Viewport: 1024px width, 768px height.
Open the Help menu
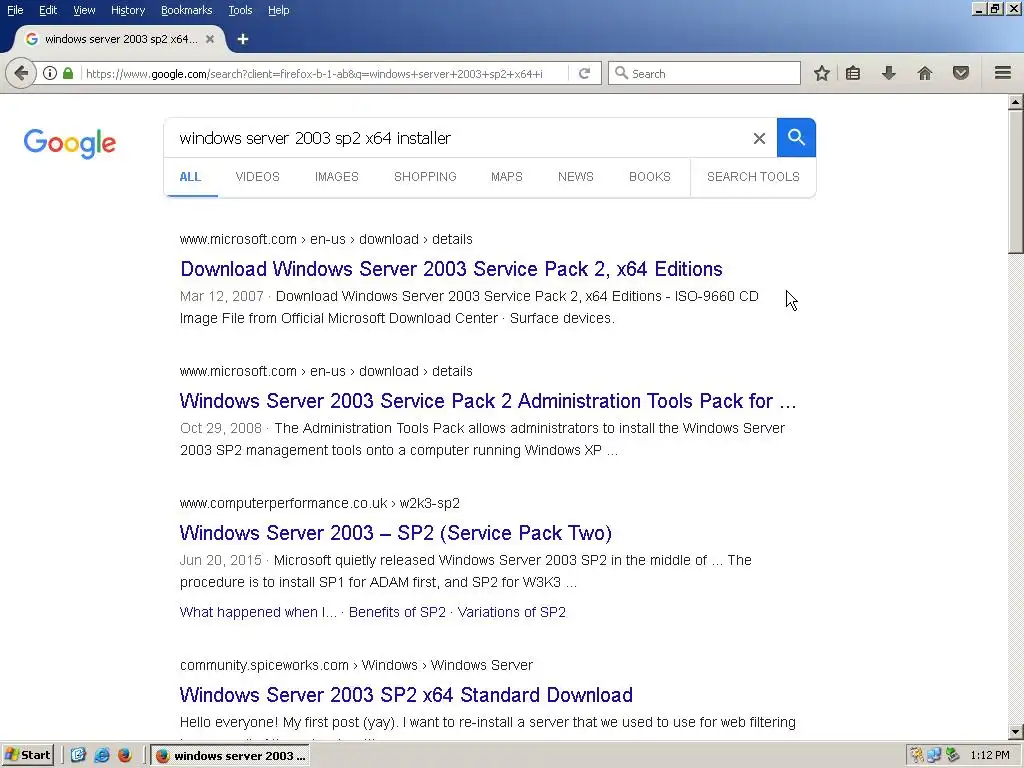point(278,10)
